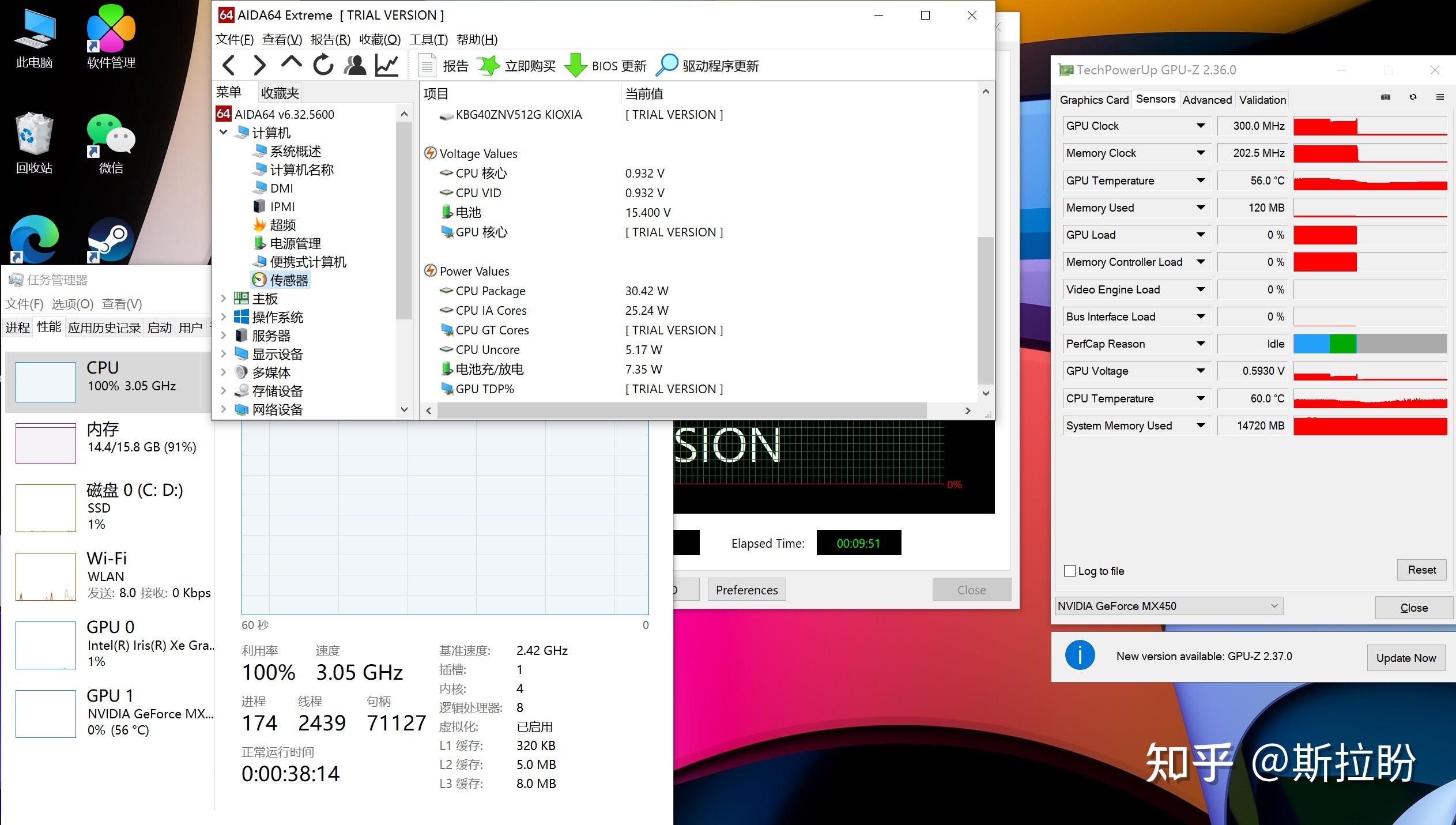Select 内存 in Task Manager sidebar
This screenshot has height=825, width=1456.
click(x=108, y=442)
